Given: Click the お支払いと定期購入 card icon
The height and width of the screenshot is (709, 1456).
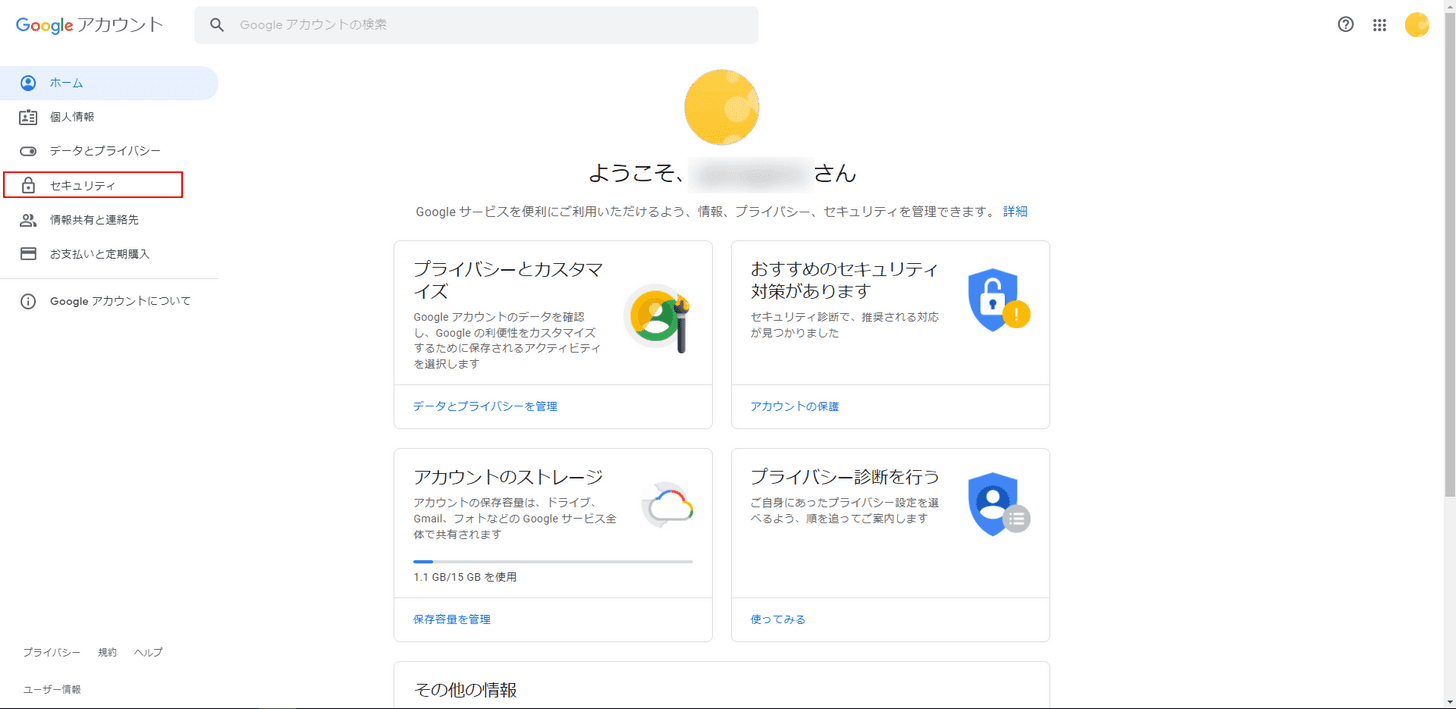Looking at the screenshot, I should (x=28, y=254).
